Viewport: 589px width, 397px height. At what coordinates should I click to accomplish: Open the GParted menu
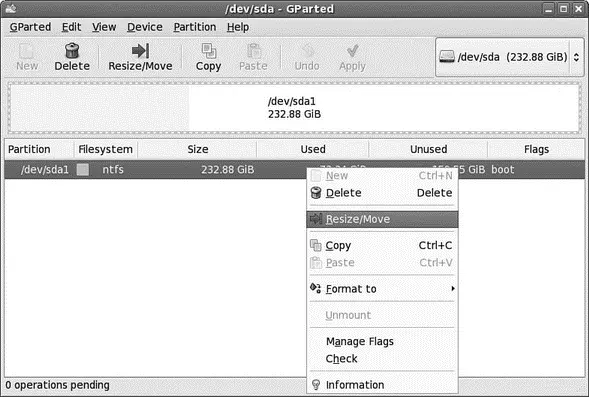tap(30, 27)
